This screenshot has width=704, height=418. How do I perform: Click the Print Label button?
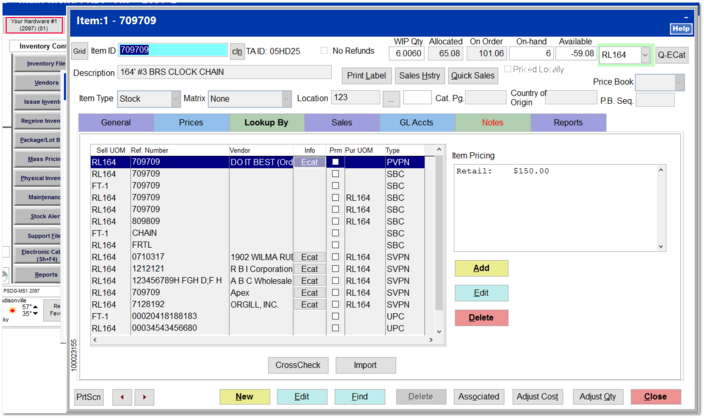pyautogui.click(x=366, y=76)
